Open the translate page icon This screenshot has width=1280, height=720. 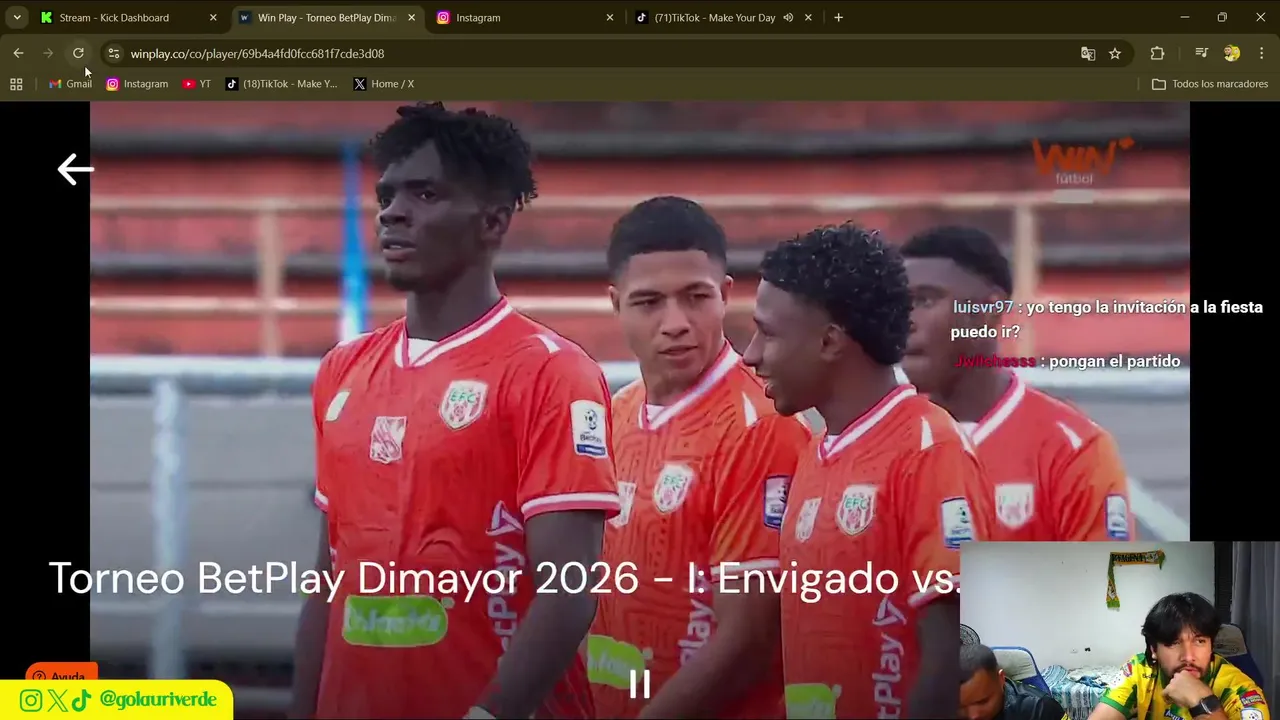click(1088, 53)
